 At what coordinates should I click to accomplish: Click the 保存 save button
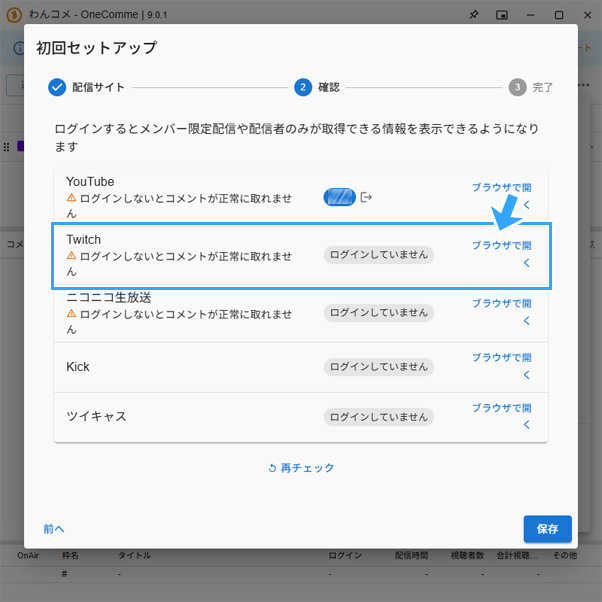(x=547, y=529)
